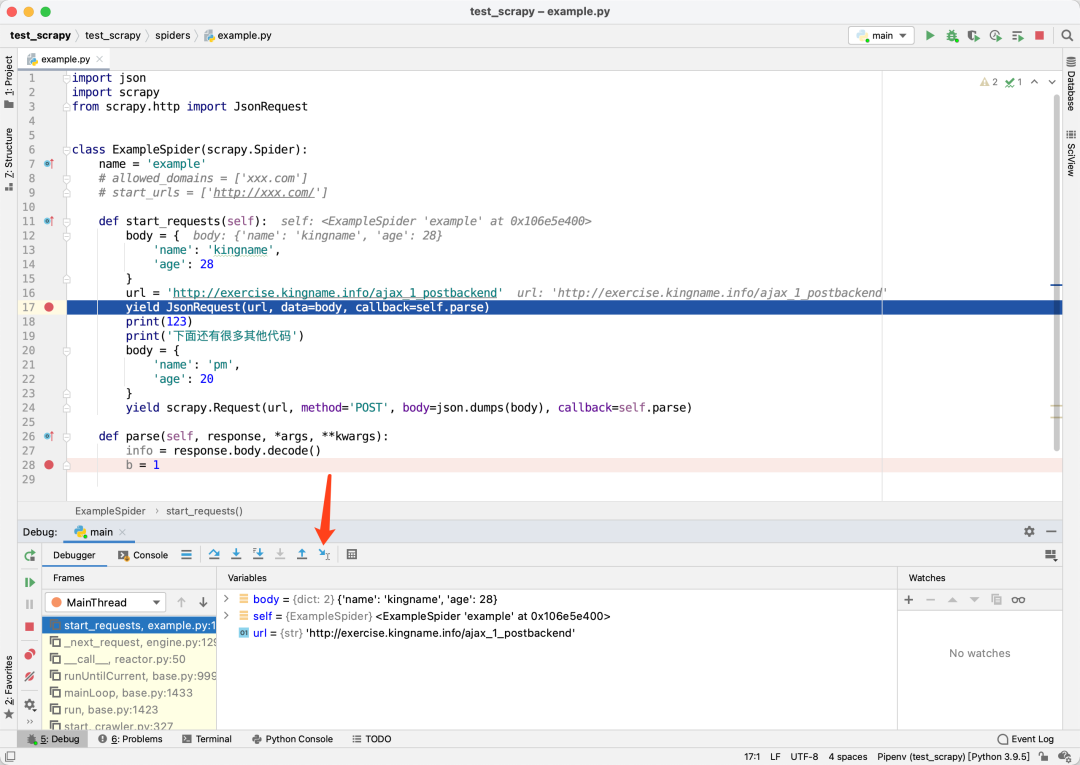Click the Profile main icon
Viewport: 1080px width, 765px height.
pyautogui.click(x=995, y=35)
